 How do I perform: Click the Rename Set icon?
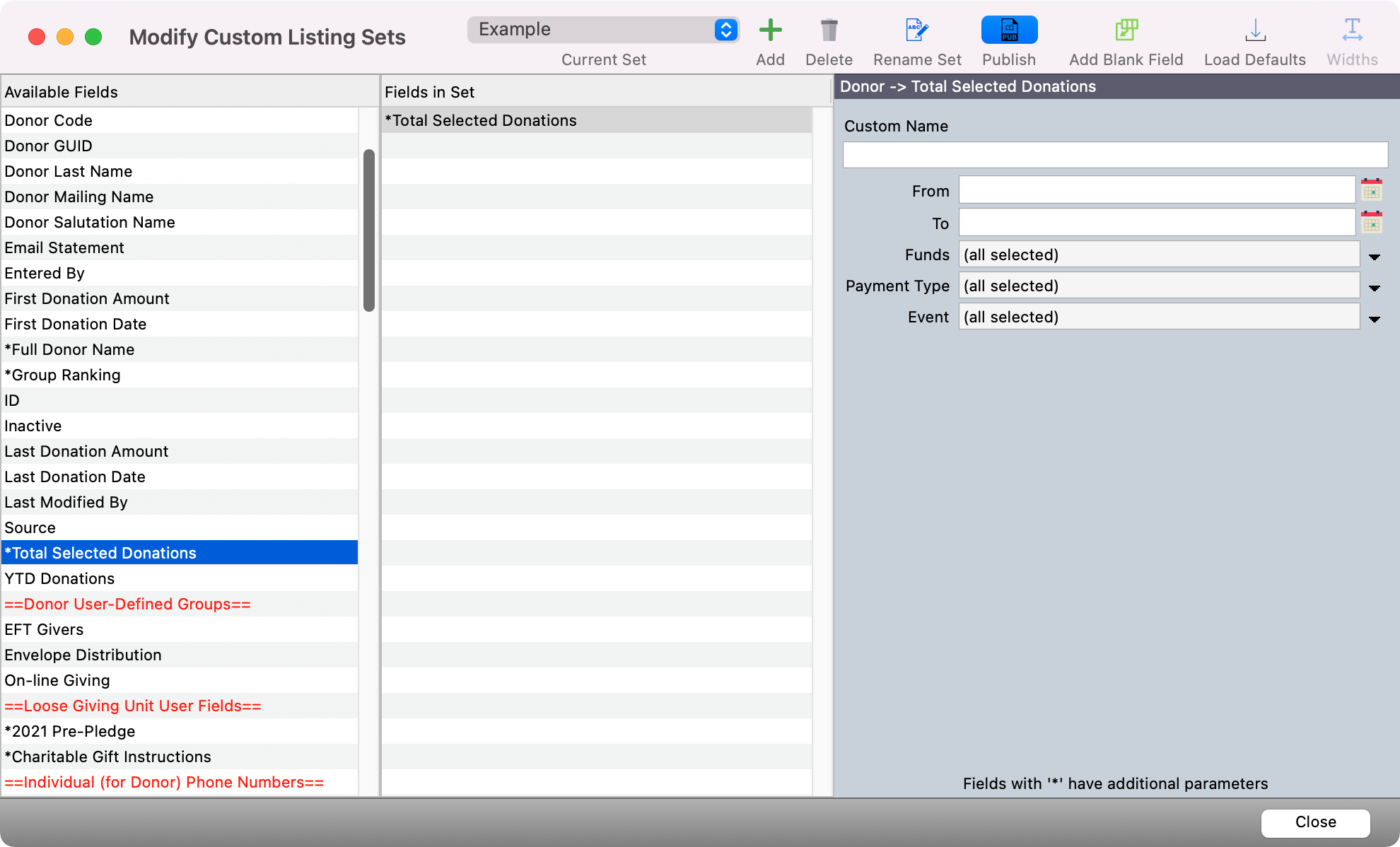(x=917, y=30)
